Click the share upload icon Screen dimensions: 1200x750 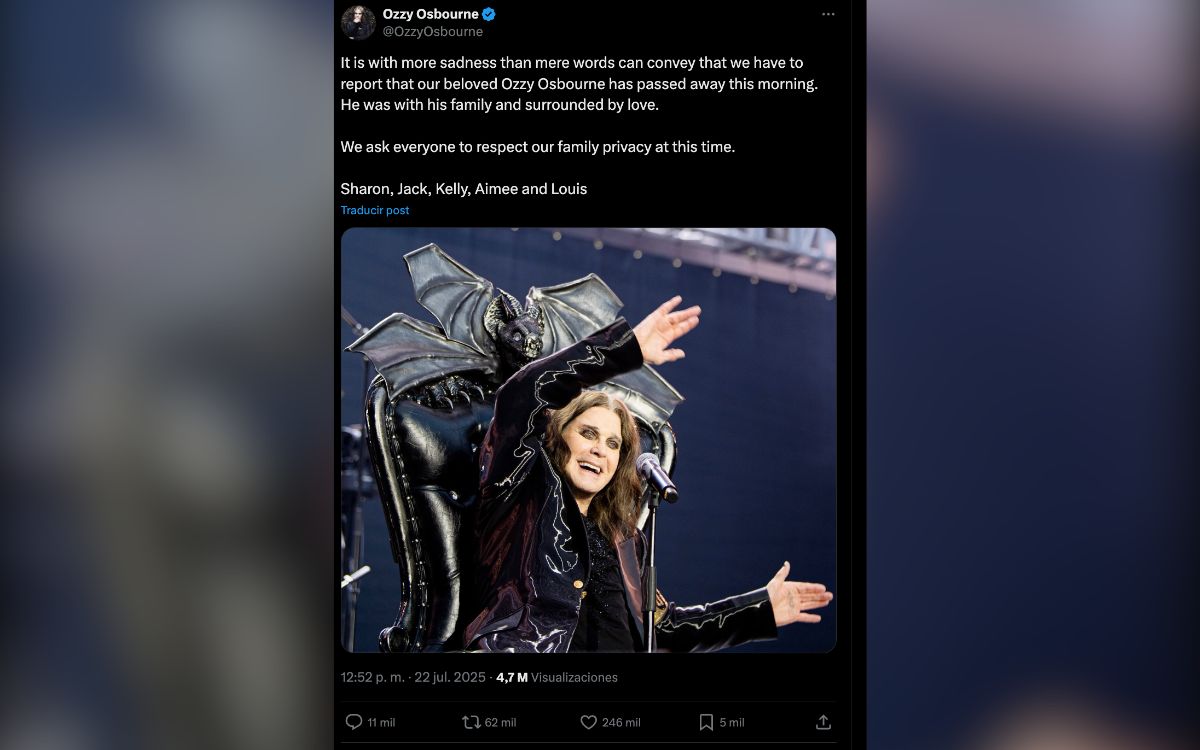(x=823, y=722)
